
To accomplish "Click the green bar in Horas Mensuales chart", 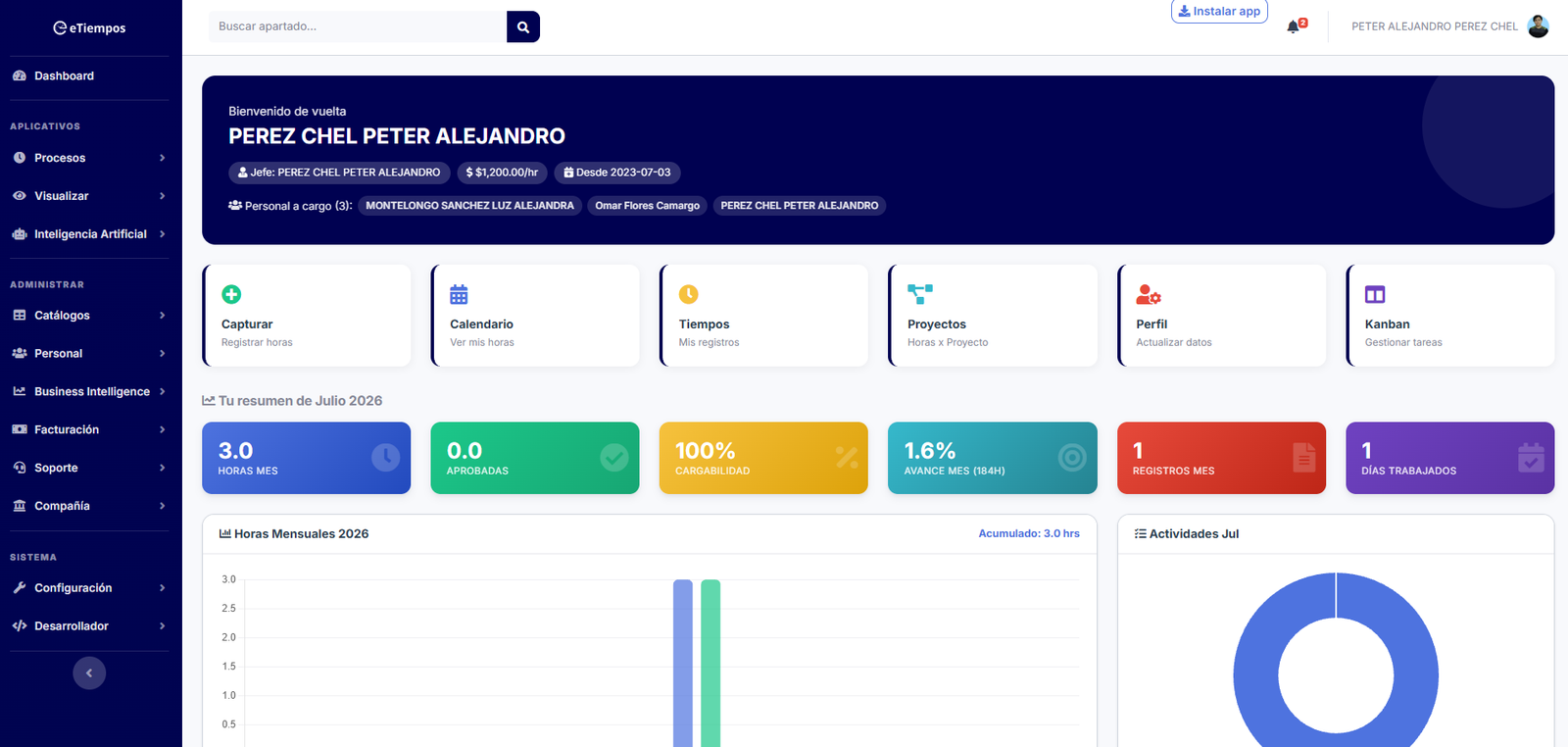I will click(710, 664).
